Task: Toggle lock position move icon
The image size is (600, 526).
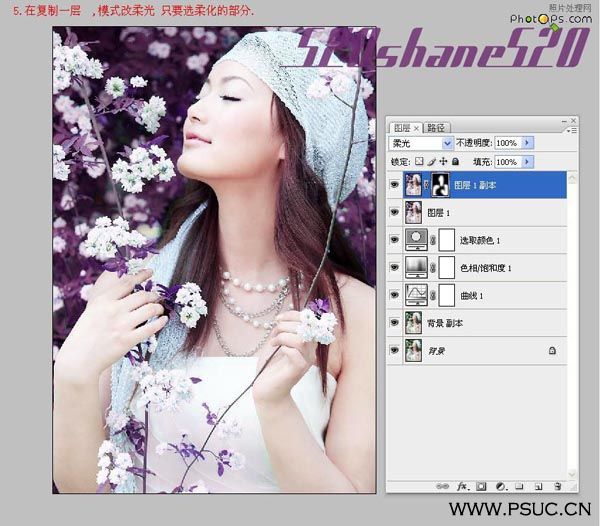Action: [443, 161]
